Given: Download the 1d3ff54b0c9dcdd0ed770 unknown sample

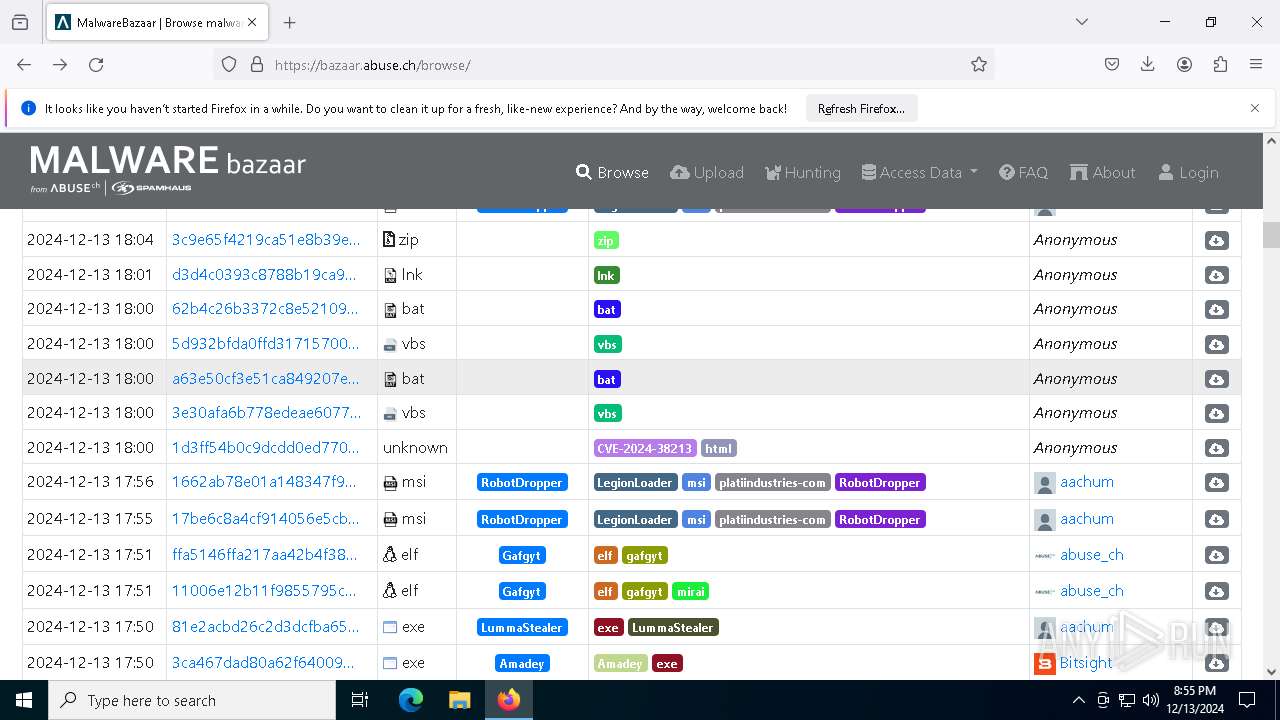Looking at the screenshot, I should pos(1216,448).
